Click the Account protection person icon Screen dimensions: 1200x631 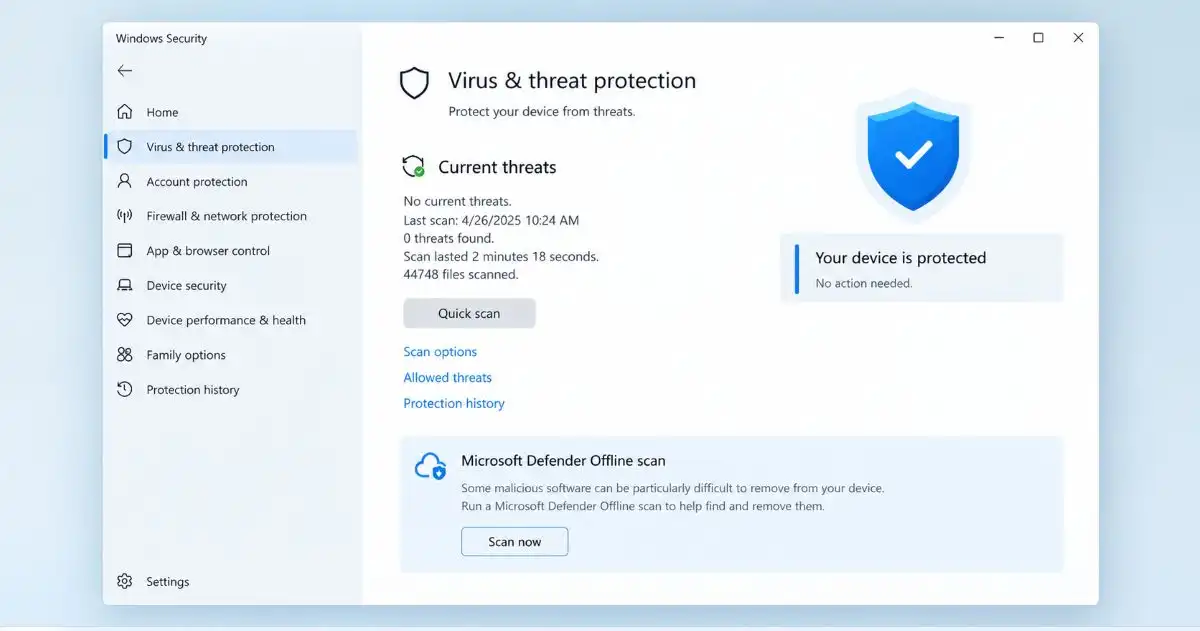point(124,181)
